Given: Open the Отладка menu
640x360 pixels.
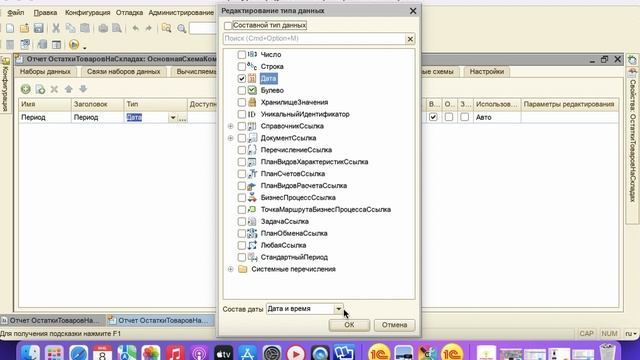Looking at the screenshot, I should (x=129, y=13).
